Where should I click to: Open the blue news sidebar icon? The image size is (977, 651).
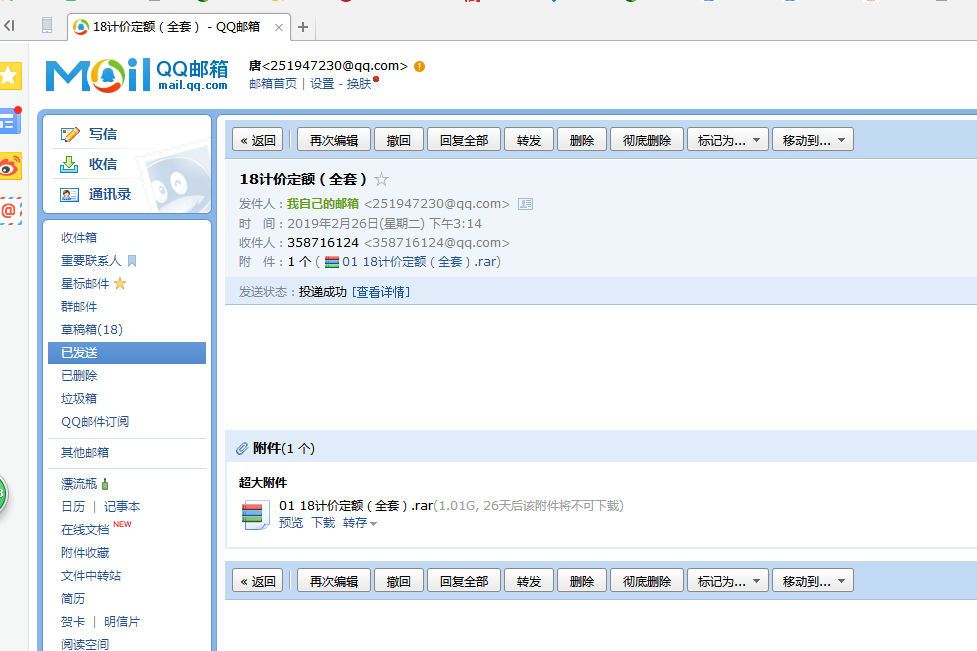9,121
